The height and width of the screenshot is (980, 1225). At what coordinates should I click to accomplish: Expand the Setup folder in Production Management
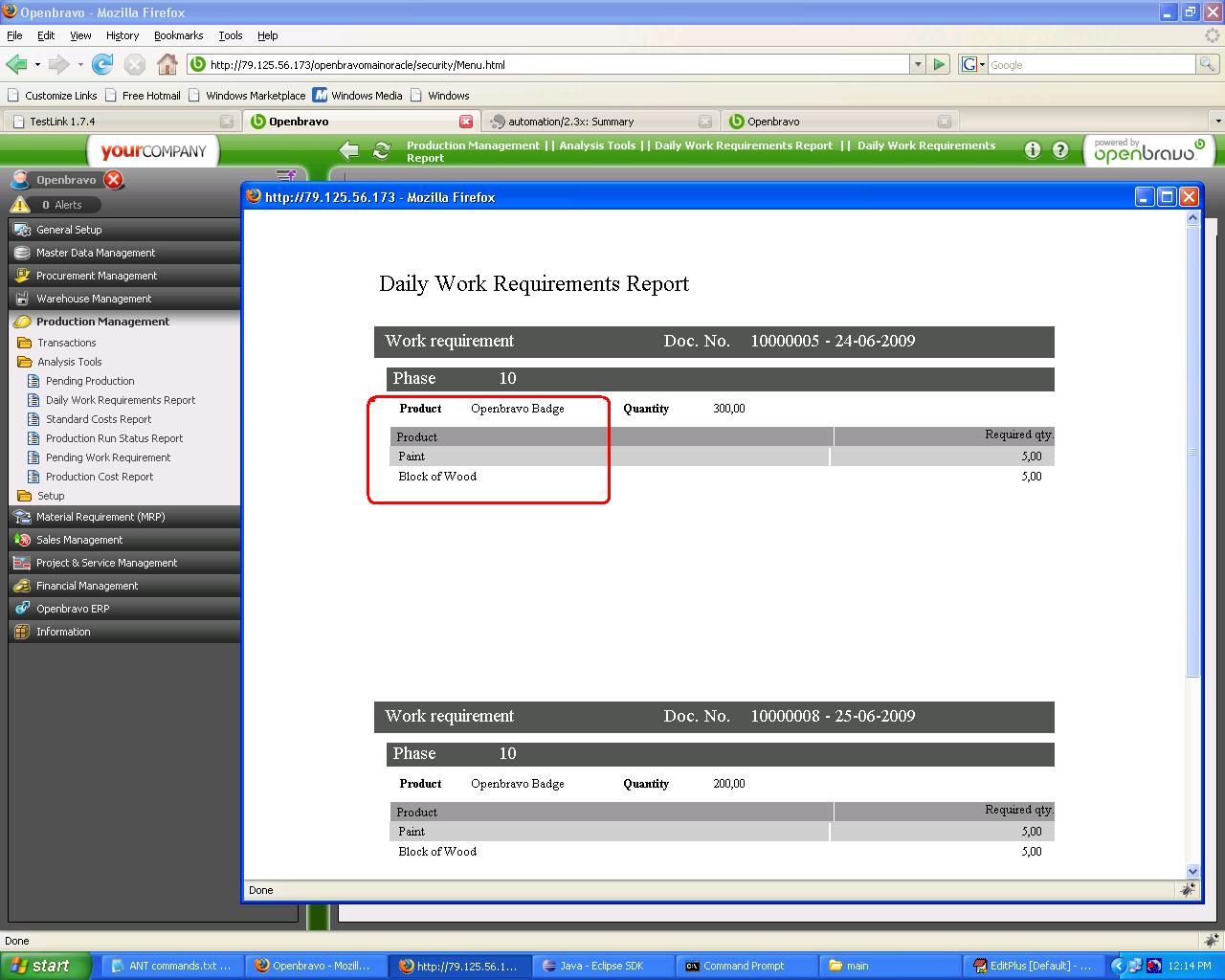click(51, 496)
